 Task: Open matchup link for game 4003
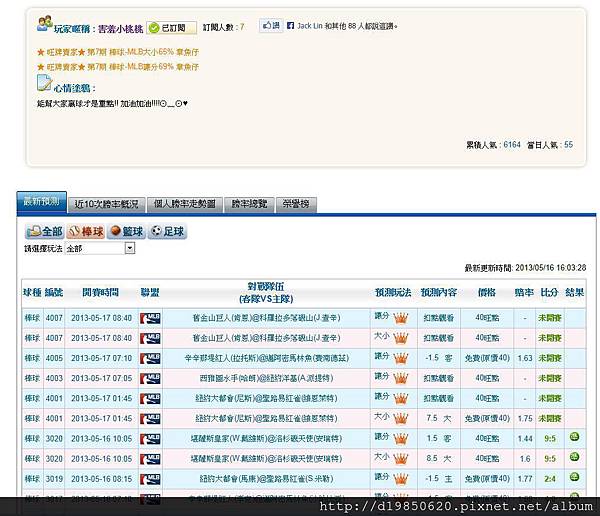(x=266, y=379)
